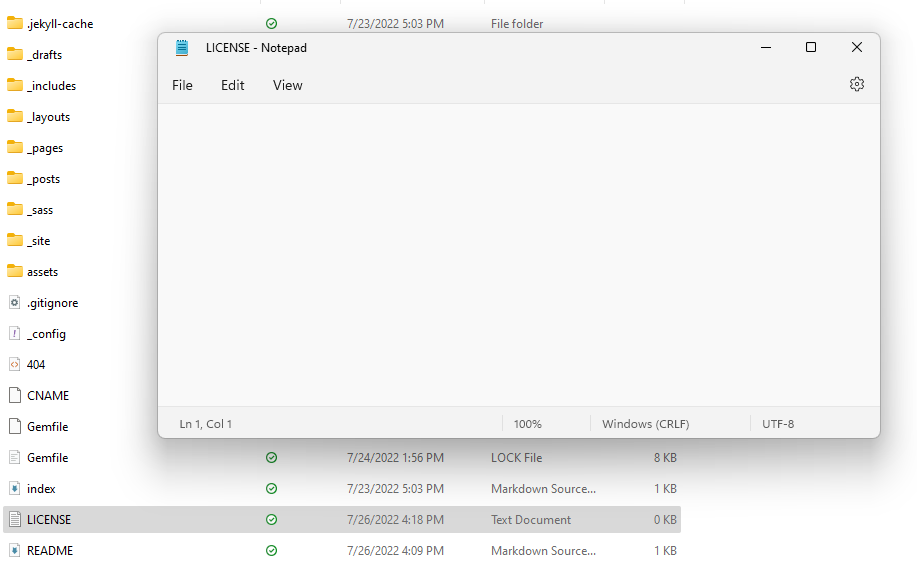Select the .gitignore file icon
This screenshot has width=917, height=568.
tap(15, 303)
